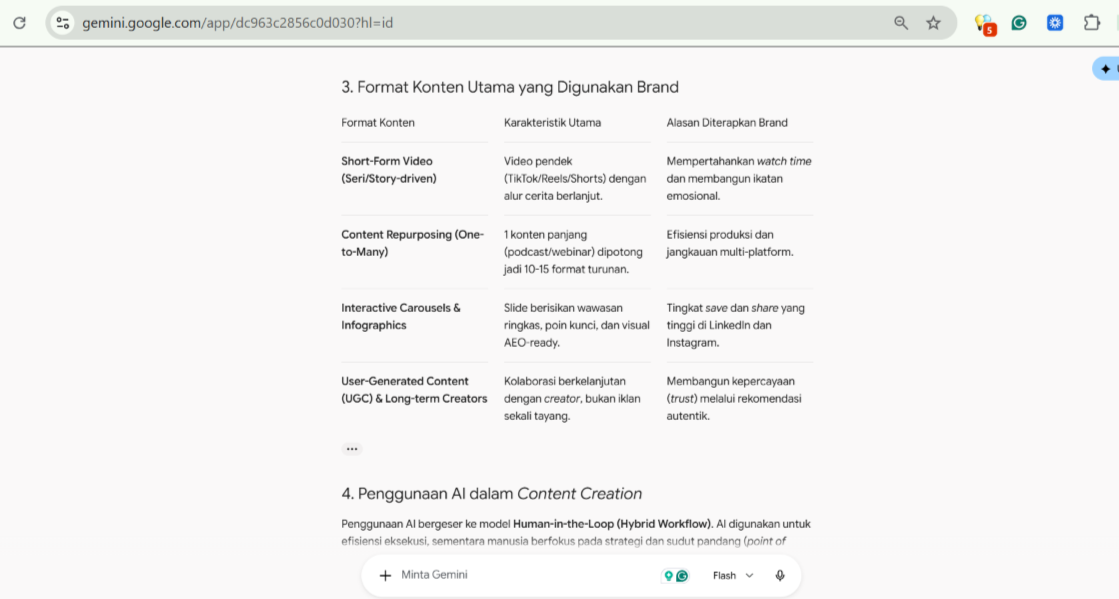This screenshot has height=599, width=1119.
Task: Click the zoom magnifier icon in the address bar
Action: coord(901,23)
